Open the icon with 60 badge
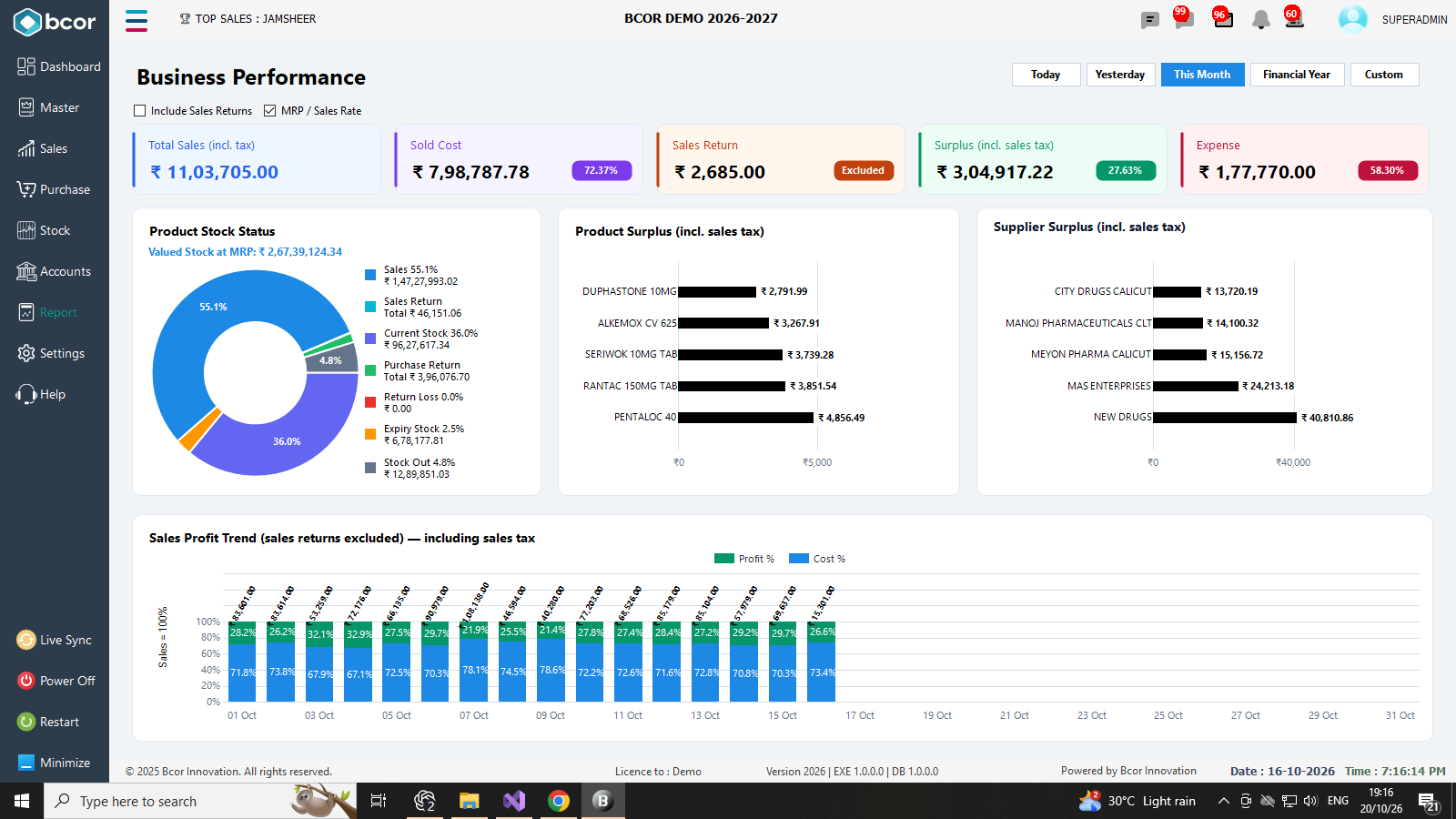 point(1294,18)
